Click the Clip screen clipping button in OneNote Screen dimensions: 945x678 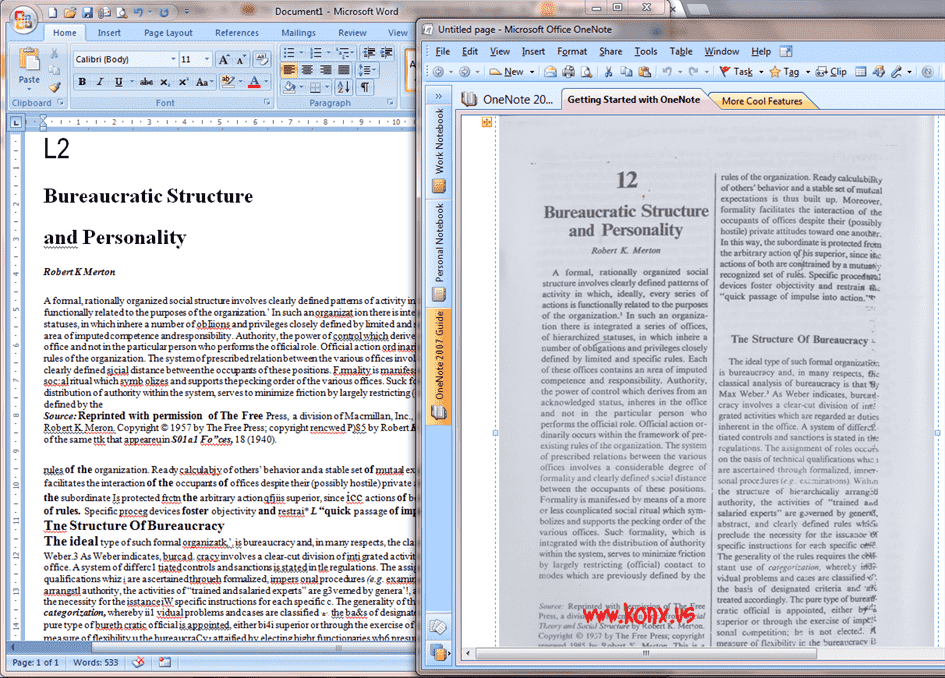(831, 72)
